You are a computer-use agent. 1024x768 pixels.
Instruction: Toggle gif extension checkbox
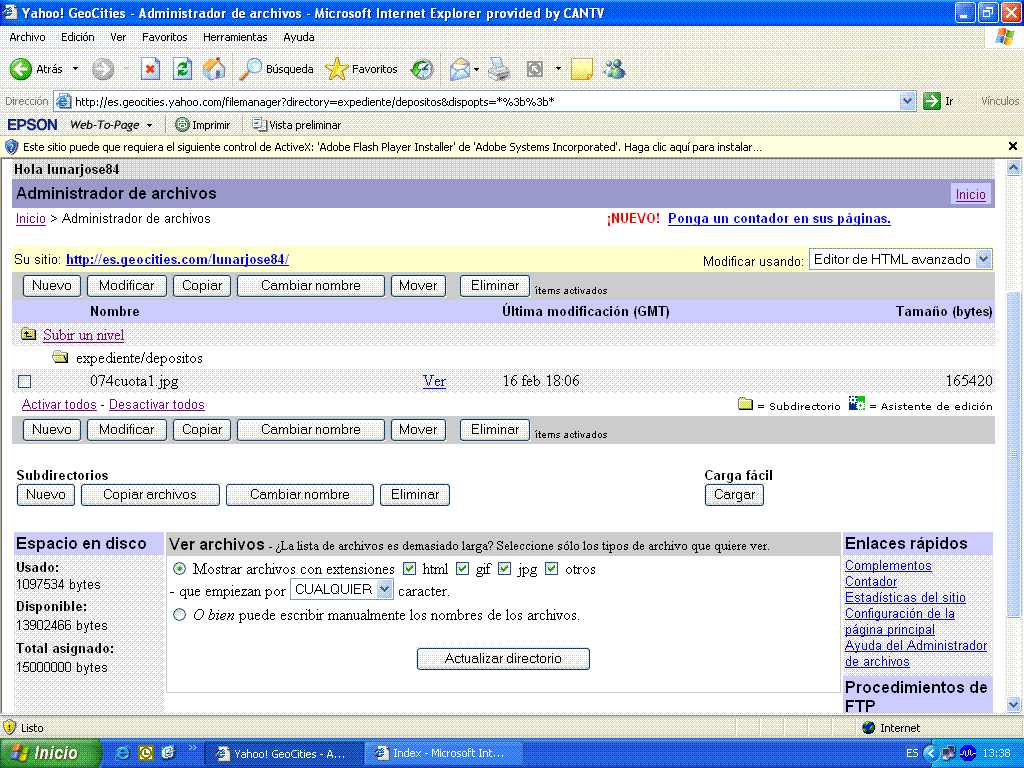(462, 569)
